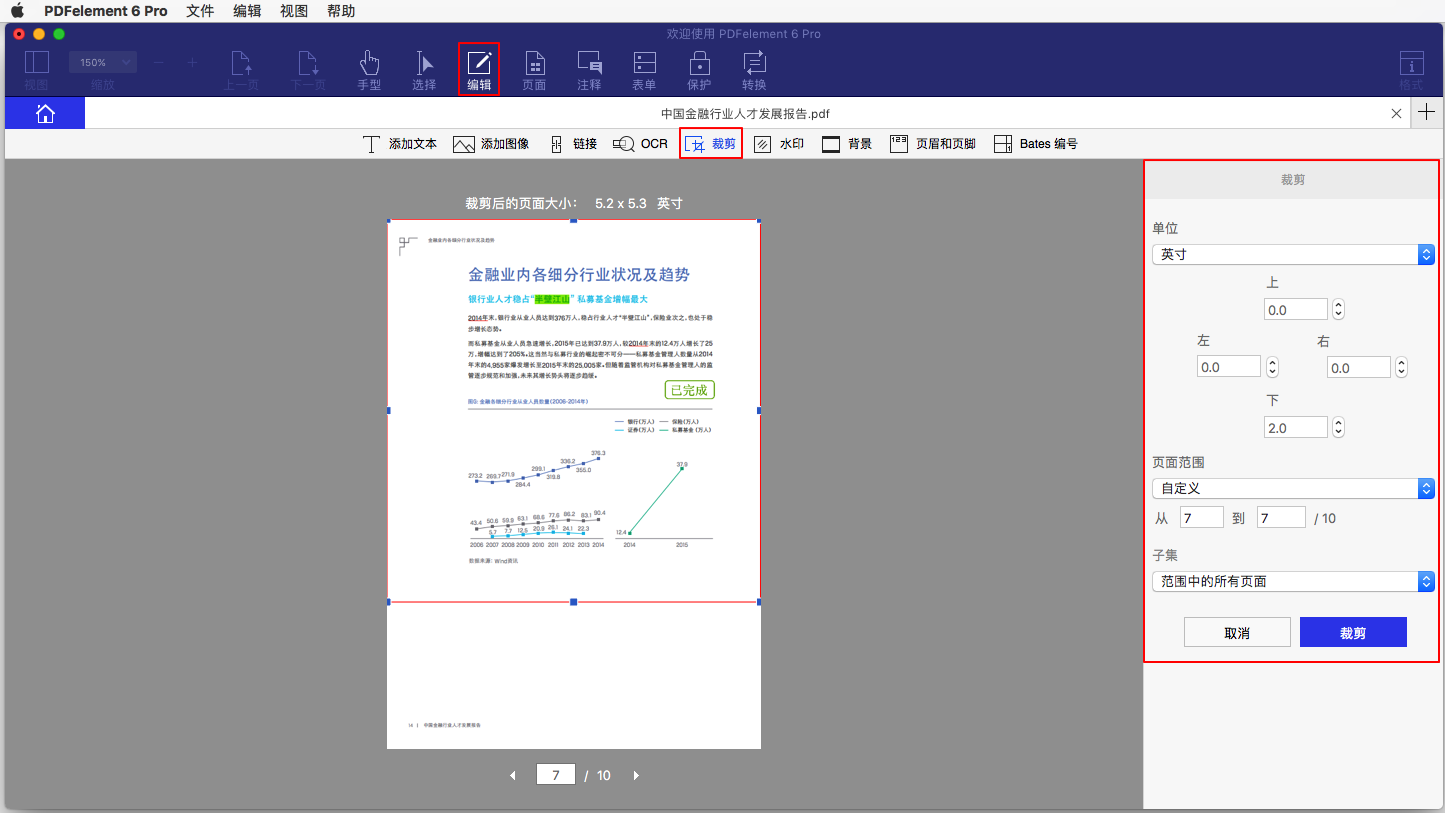Click the Bates numbering tool

click(x=1035, y=144)
